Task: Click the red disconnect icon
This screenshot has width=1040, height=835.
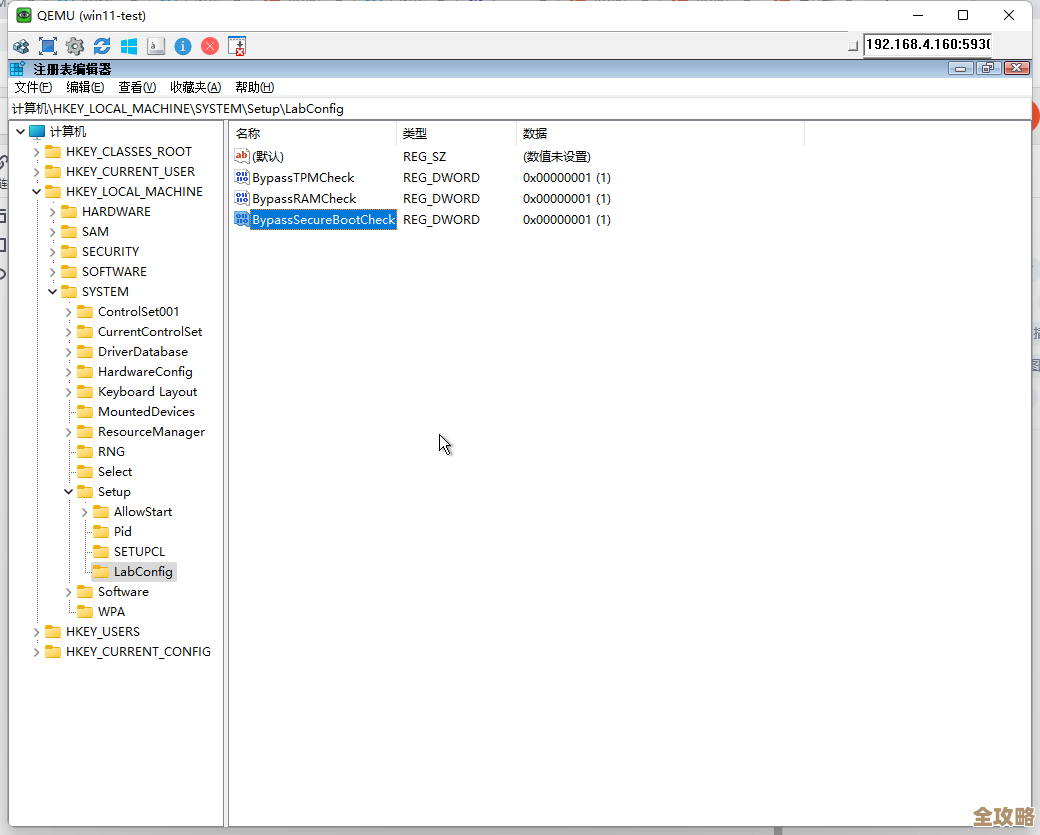Action: (x=210, y=46)
